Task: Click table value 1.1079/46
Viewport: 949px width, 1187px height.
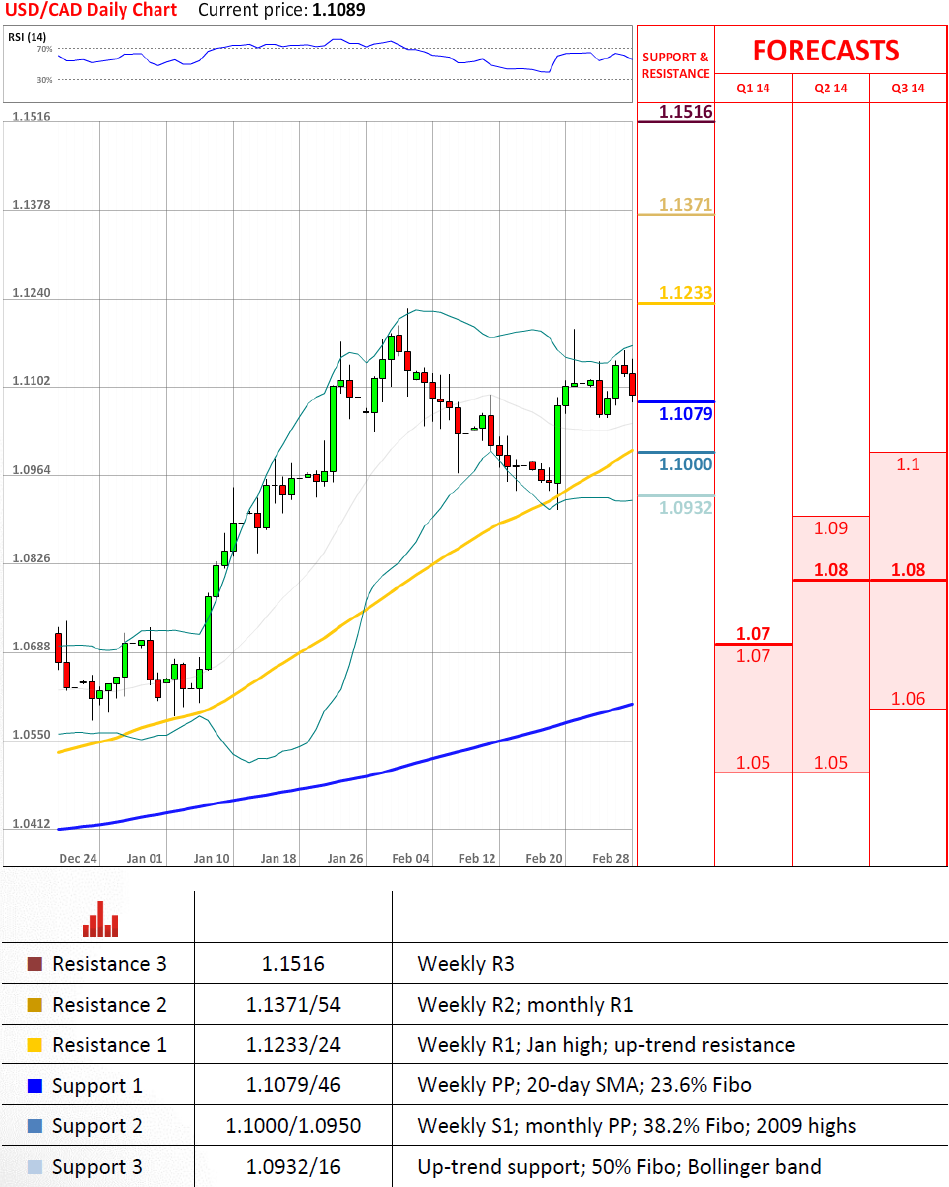Action: 293,1086
